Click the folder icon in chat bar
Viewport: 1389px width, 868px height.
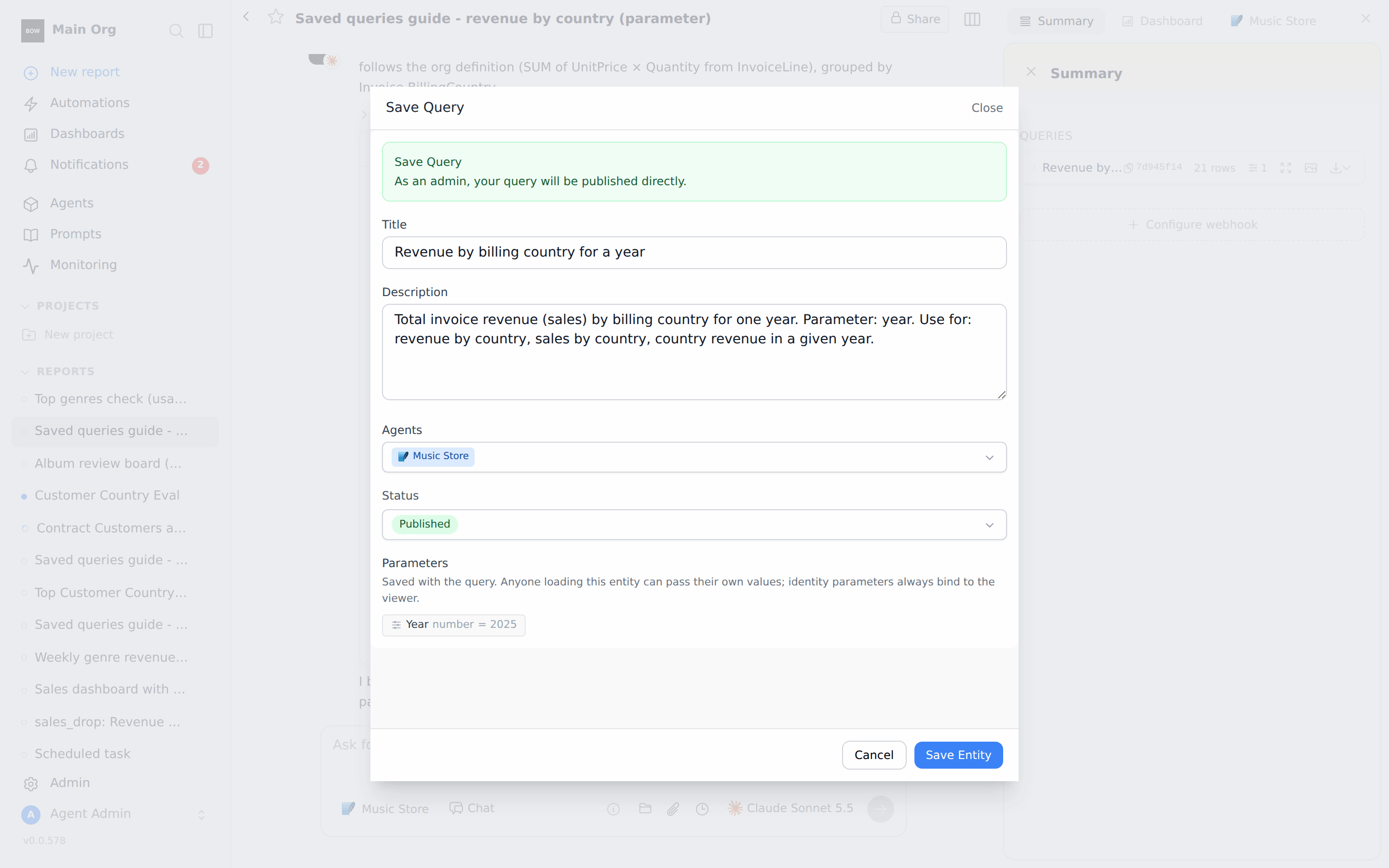(645, 809)
